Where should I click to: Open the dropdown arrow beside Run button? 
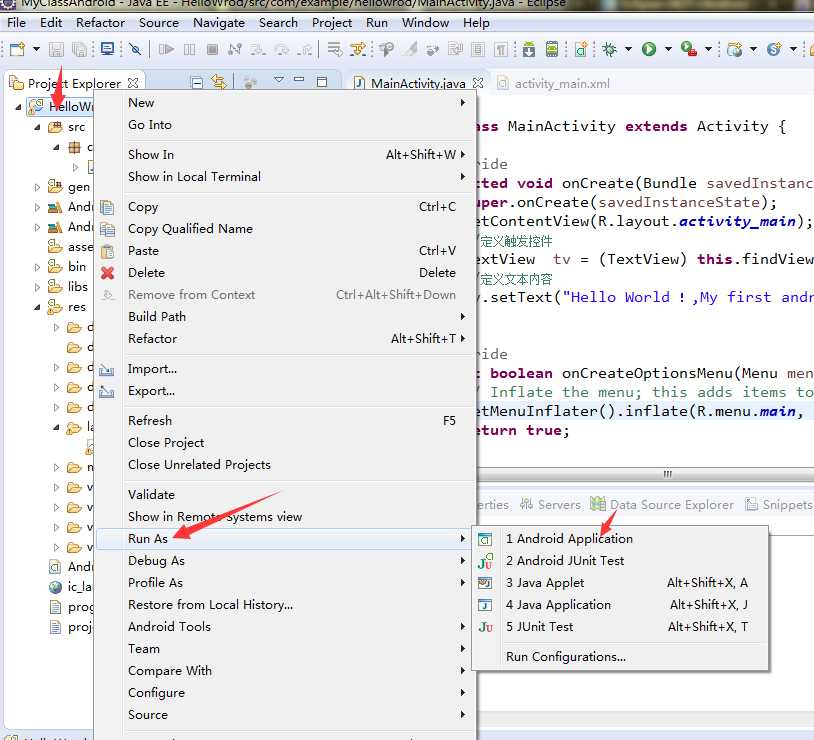pyautogui.click(x=668, y=49)
